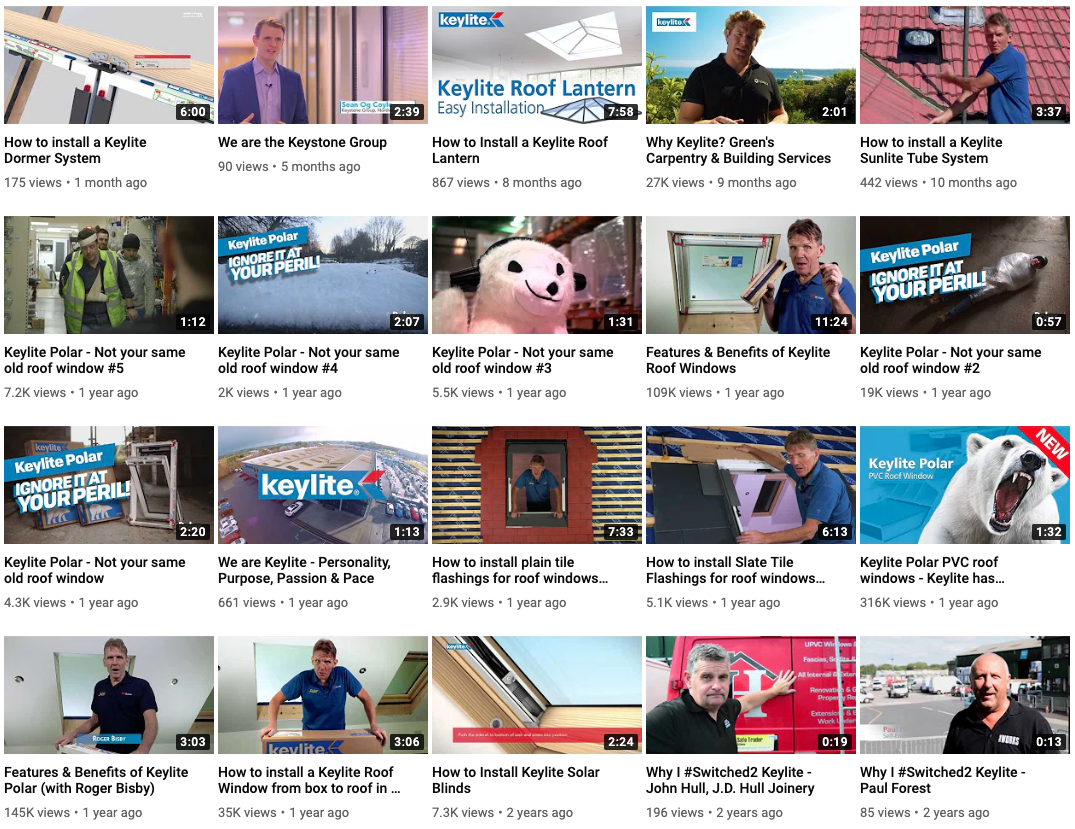
Task: Open Keylite Polar roof window #5 thumbnail
Action: 109,275
